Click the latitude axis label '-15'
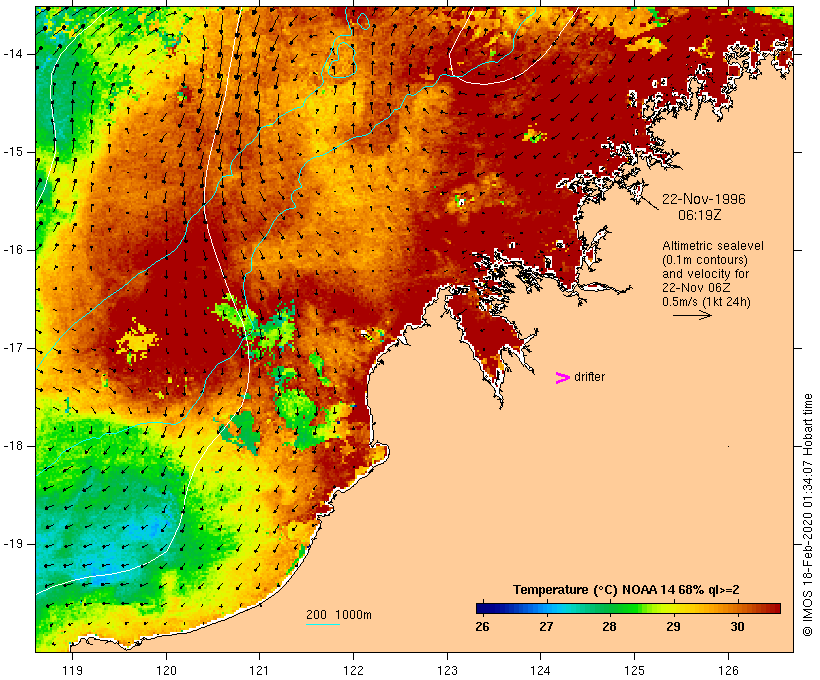The image size is (820, 680). [12, 152]
